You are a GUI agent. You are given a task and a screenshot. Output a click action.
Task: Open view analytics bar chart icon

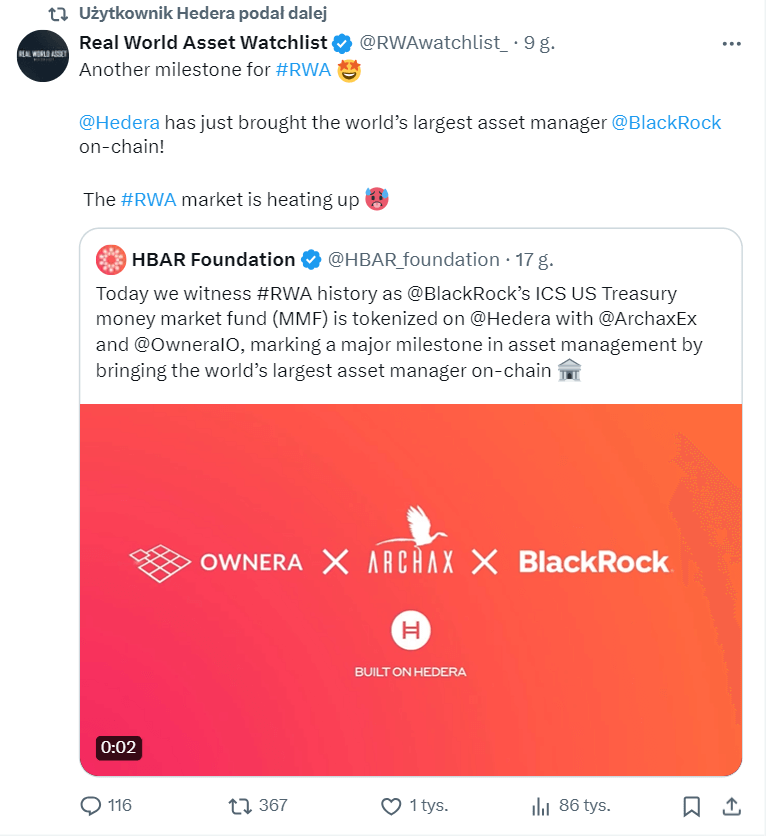click(x=541, y=805)
